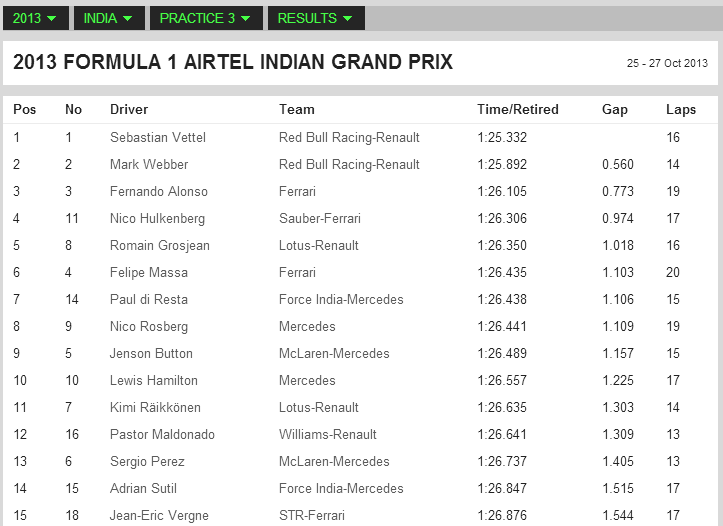Click Felipe Massa's name
Screen dimensions: 723x526
tap(148, 272)
